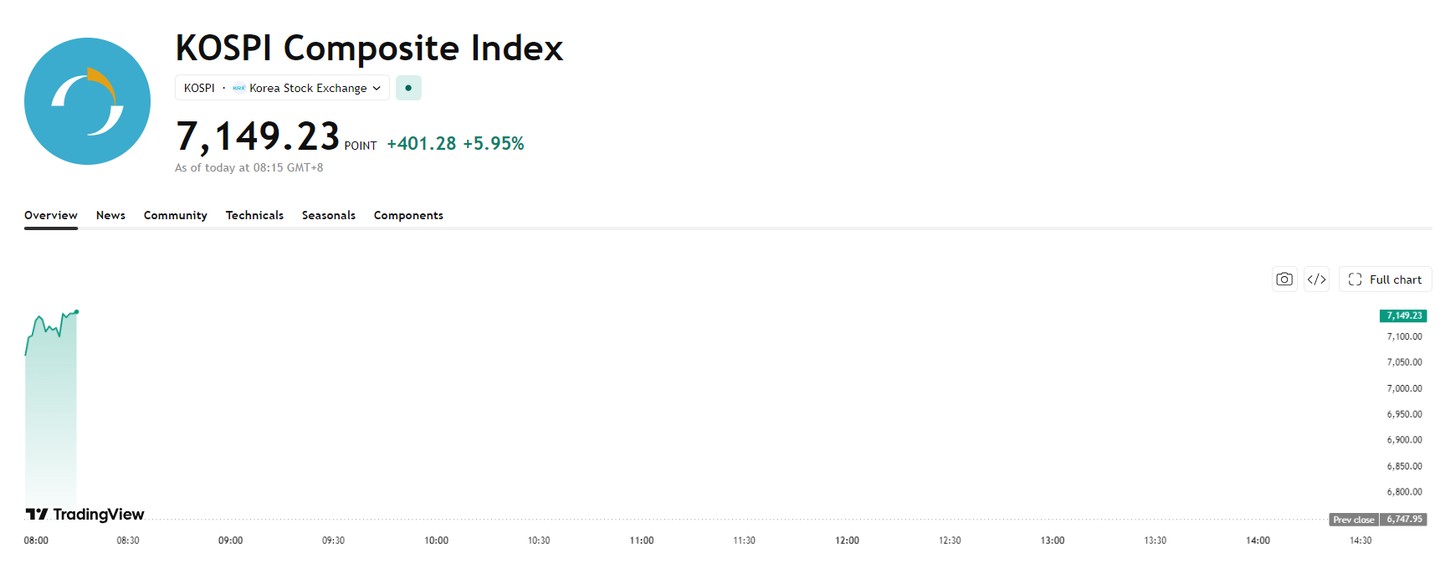Viewport: 1440px width, 564px height.
Task: Open the Community tab
Action: click(x=175, y=215)
